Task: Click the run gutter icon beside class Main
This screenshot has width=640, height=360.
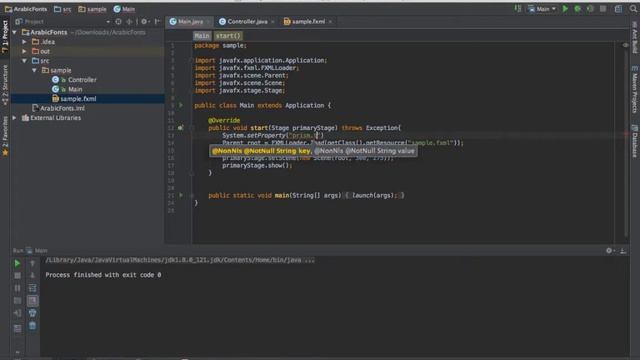Action: (181, 105)
